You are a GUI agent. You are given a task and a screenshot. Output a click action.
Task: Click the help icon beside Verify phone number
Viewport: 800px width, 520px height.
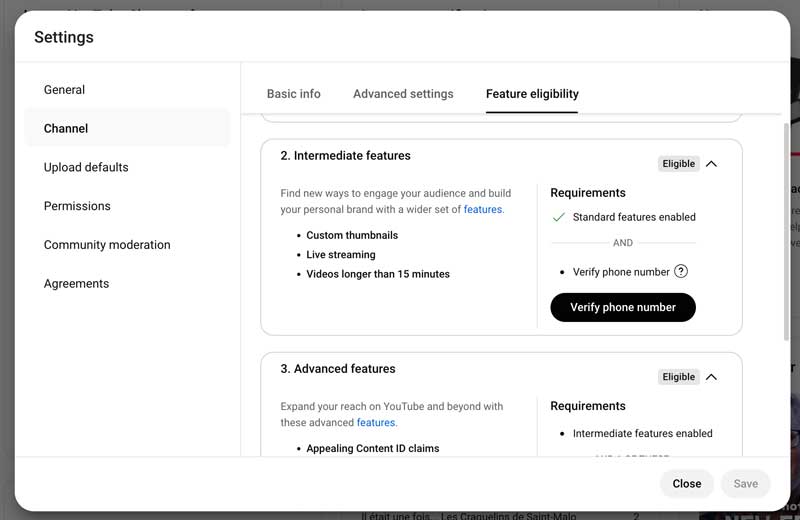pyautogui.click(x=681, y=271)
